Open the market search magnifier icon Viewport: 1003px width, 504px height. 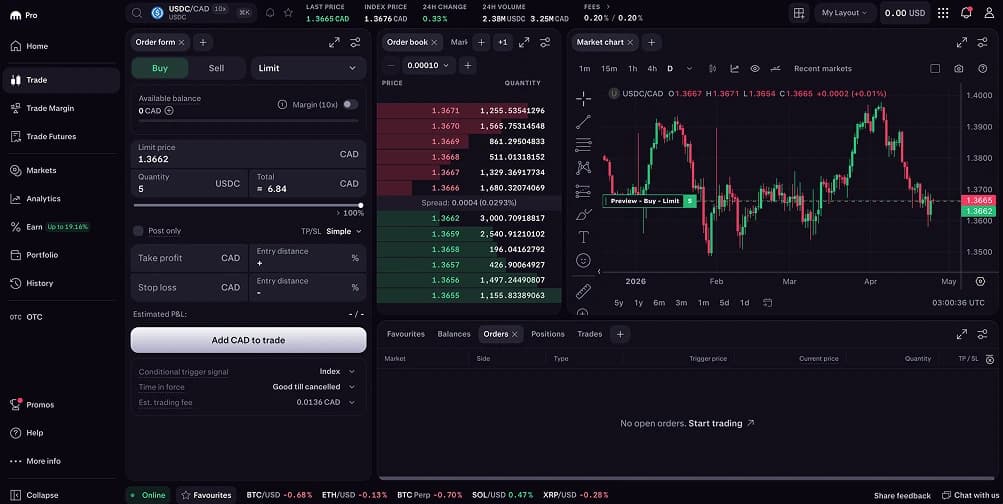[137, 13]
